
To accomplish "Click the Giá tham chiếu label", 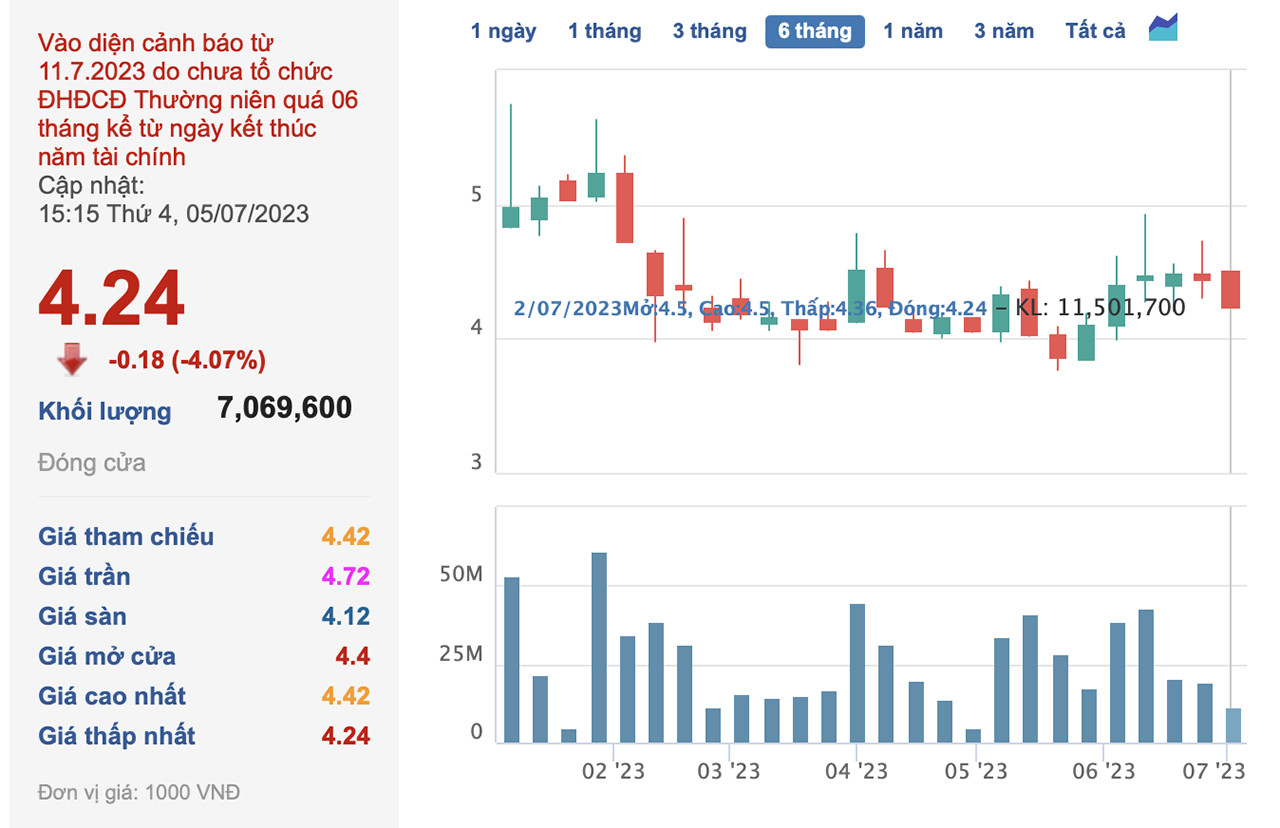I will 126,537.
